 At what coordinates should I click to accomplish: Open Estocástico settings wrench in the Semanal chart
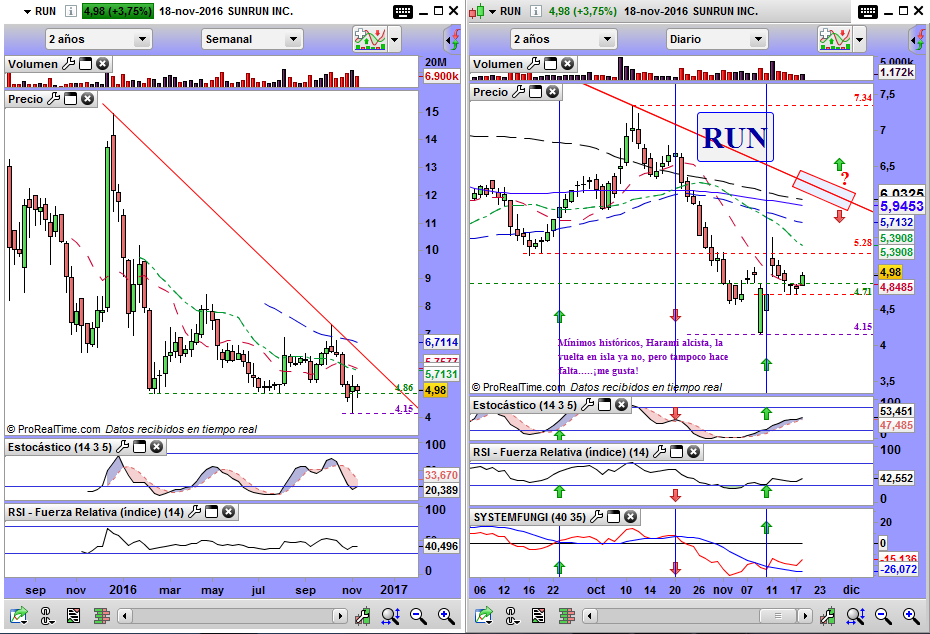(x=123, y=447)
